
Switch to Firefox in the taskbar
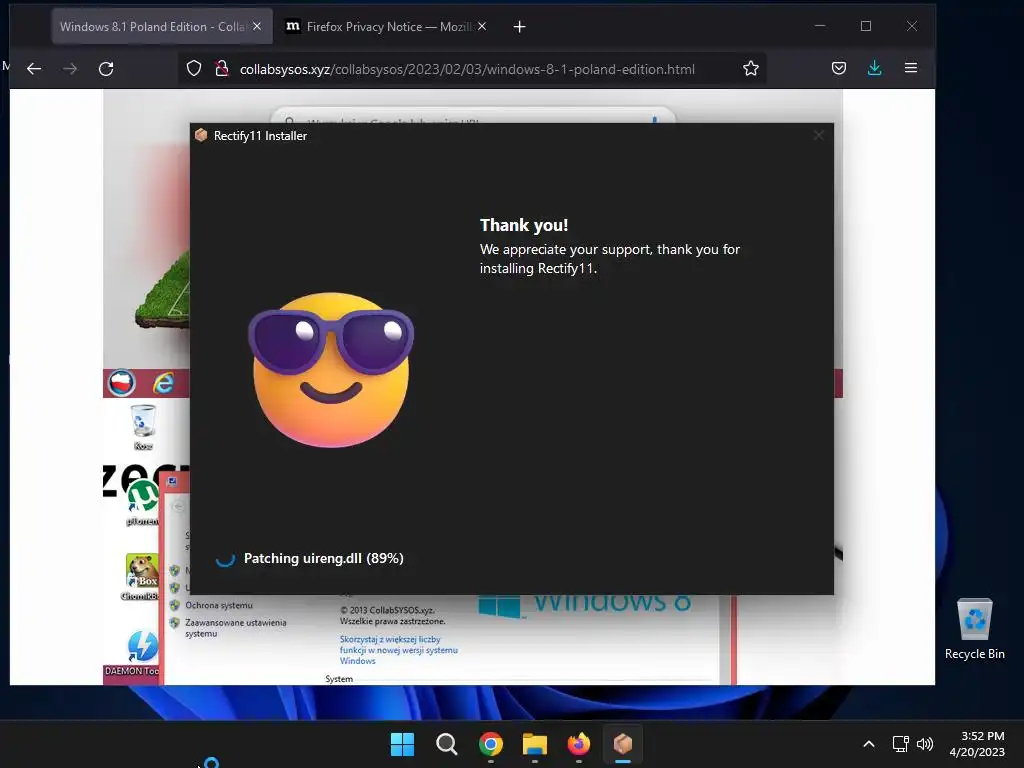click(579, 744)
